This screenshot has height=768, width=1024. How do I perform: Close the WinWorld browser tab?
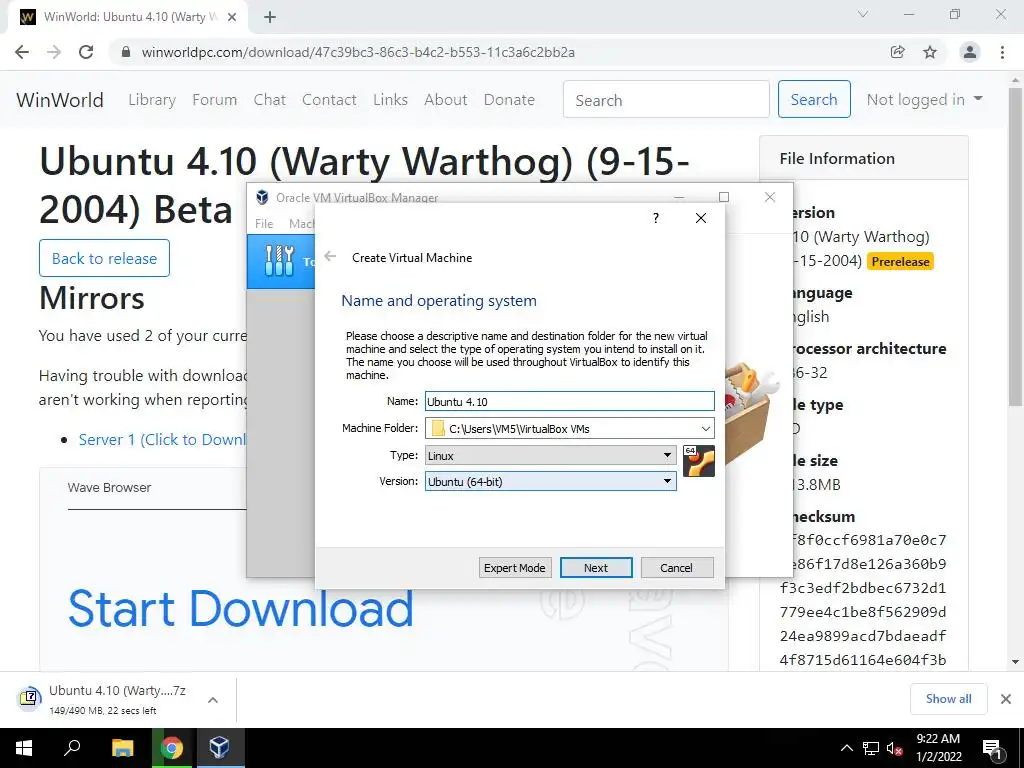click(232, 18)
